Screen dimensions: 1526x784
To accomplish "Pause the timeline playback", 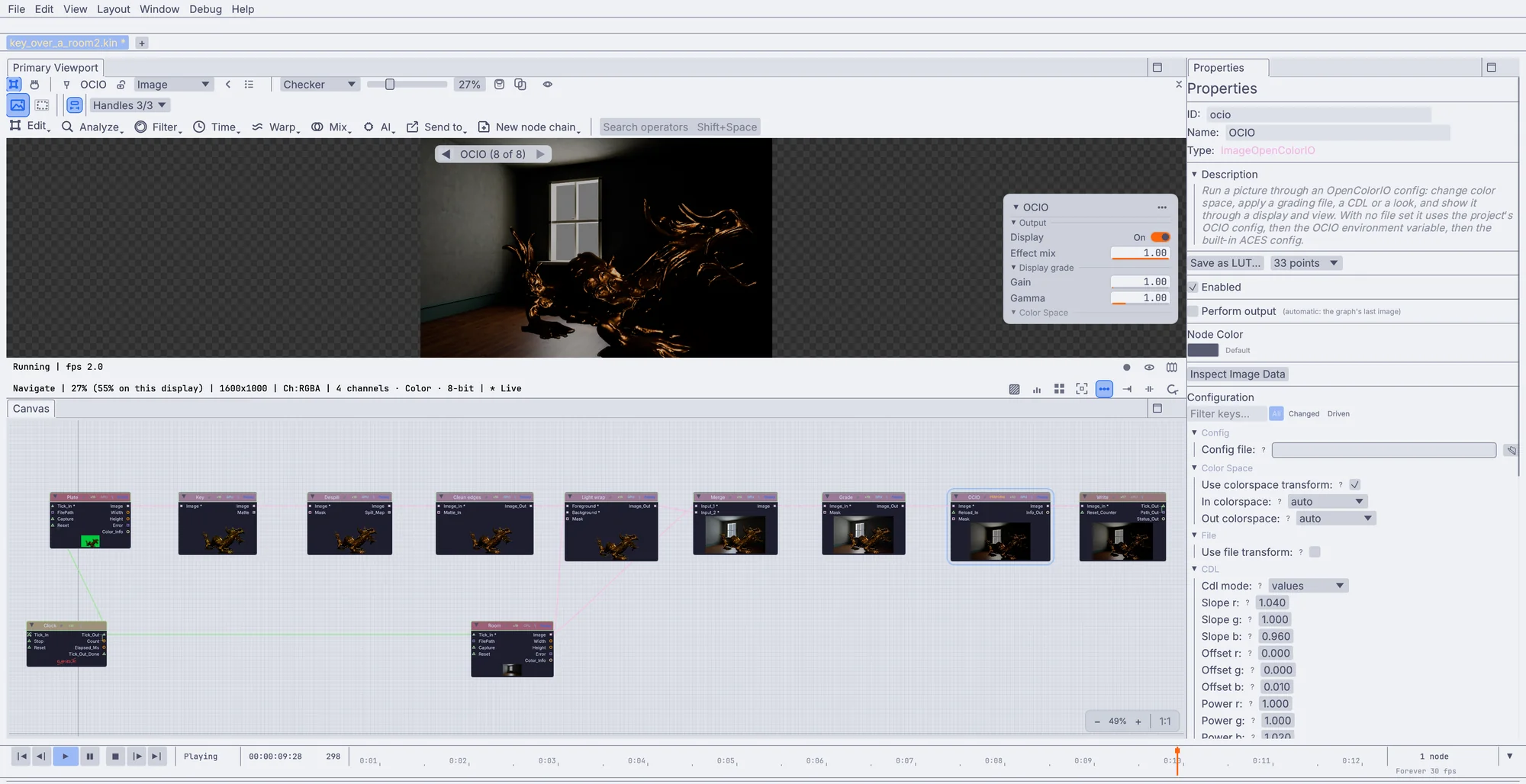I will click(90, 757).
